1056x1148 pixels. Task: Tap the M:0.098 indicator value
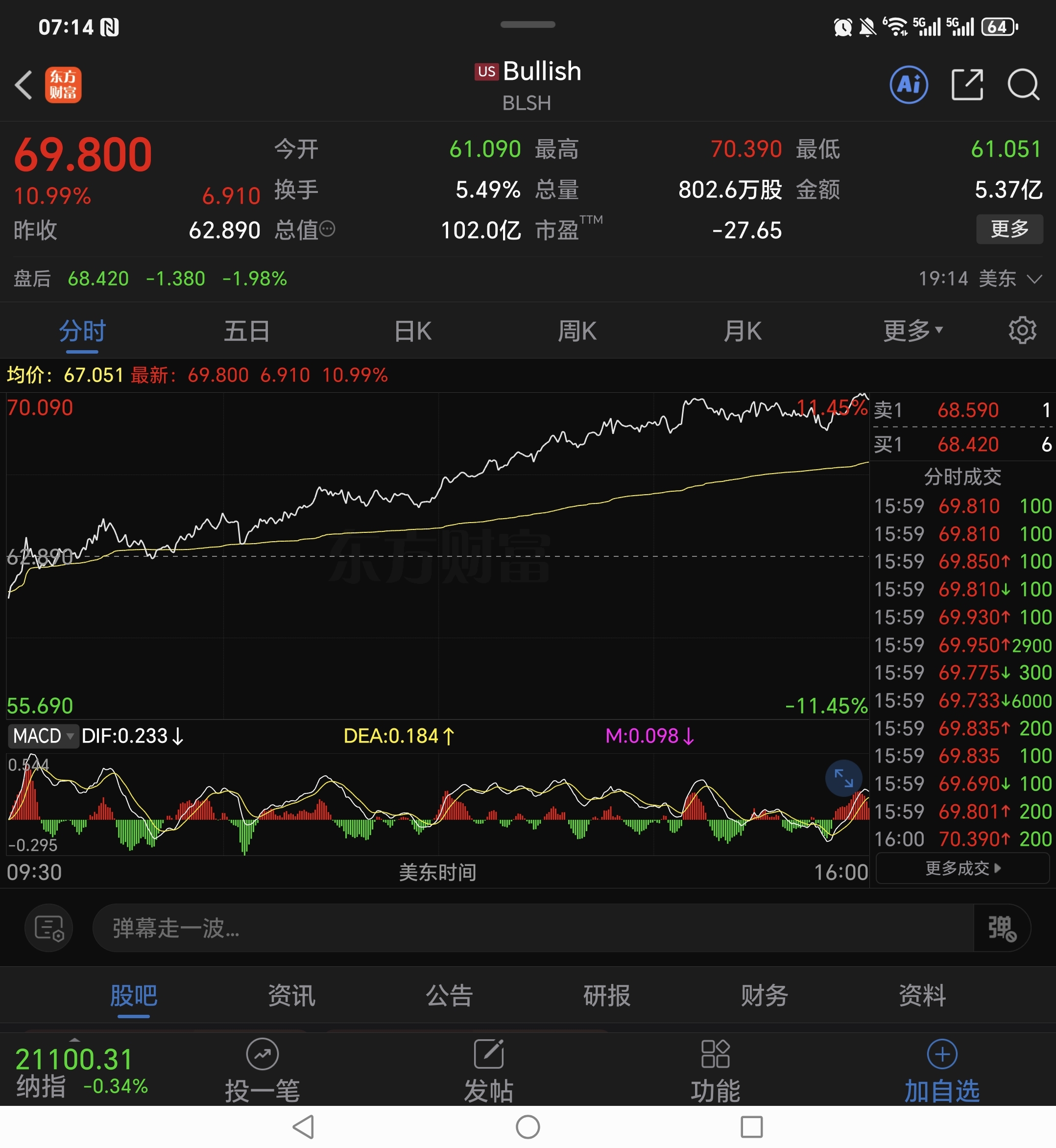(649, 736)
